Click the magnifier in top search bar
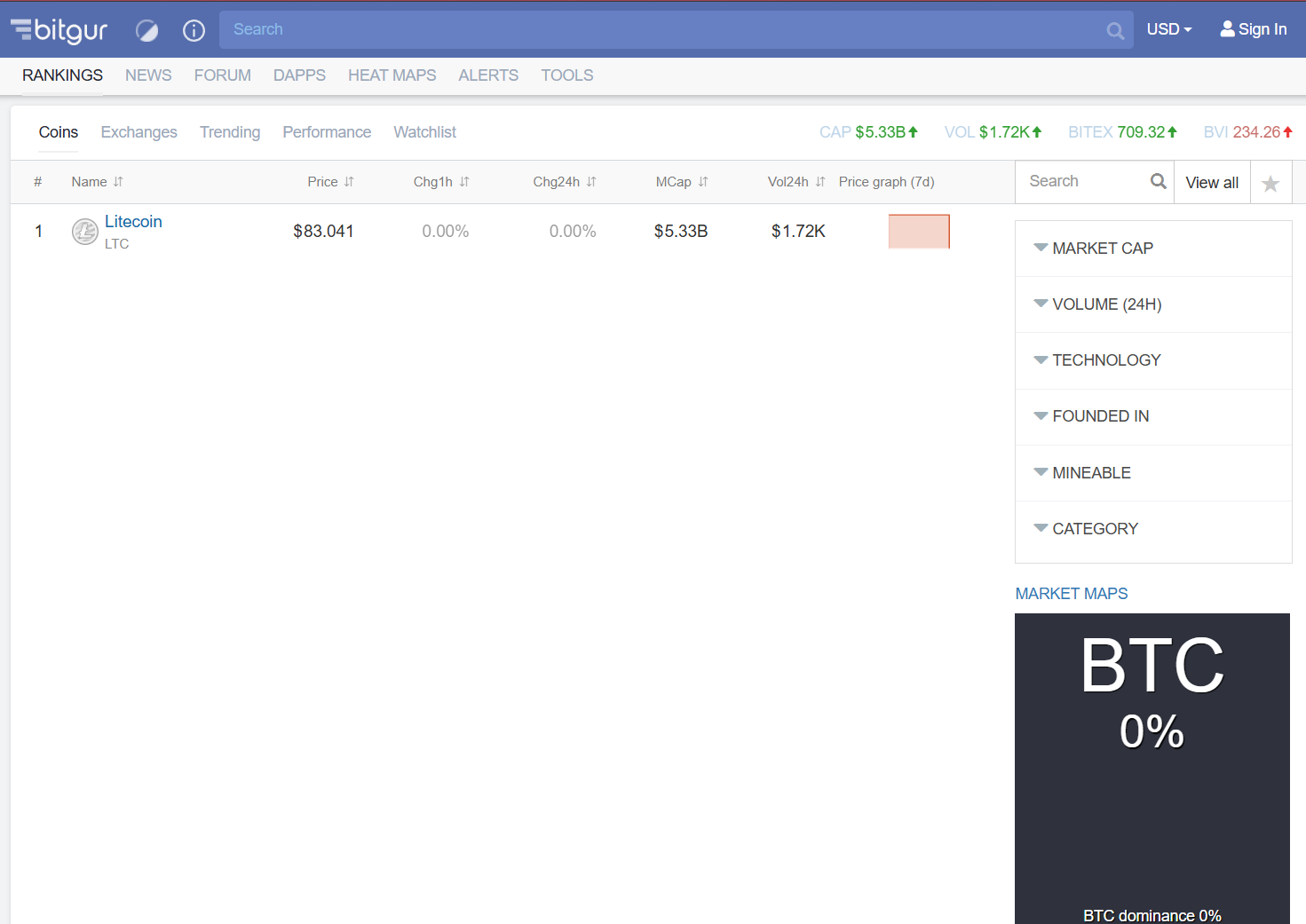 (1115, 31)
